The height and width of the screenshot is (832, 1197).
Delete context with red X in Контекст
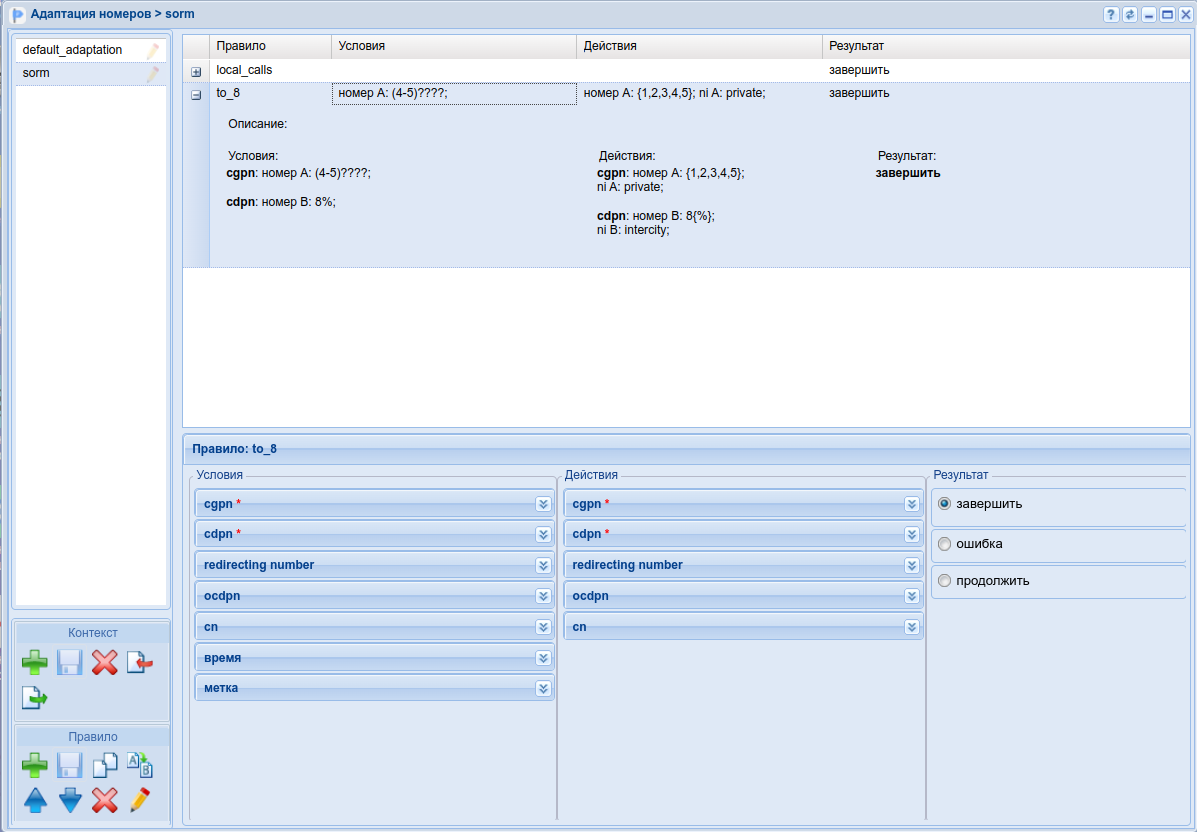(x=104, y=662)
